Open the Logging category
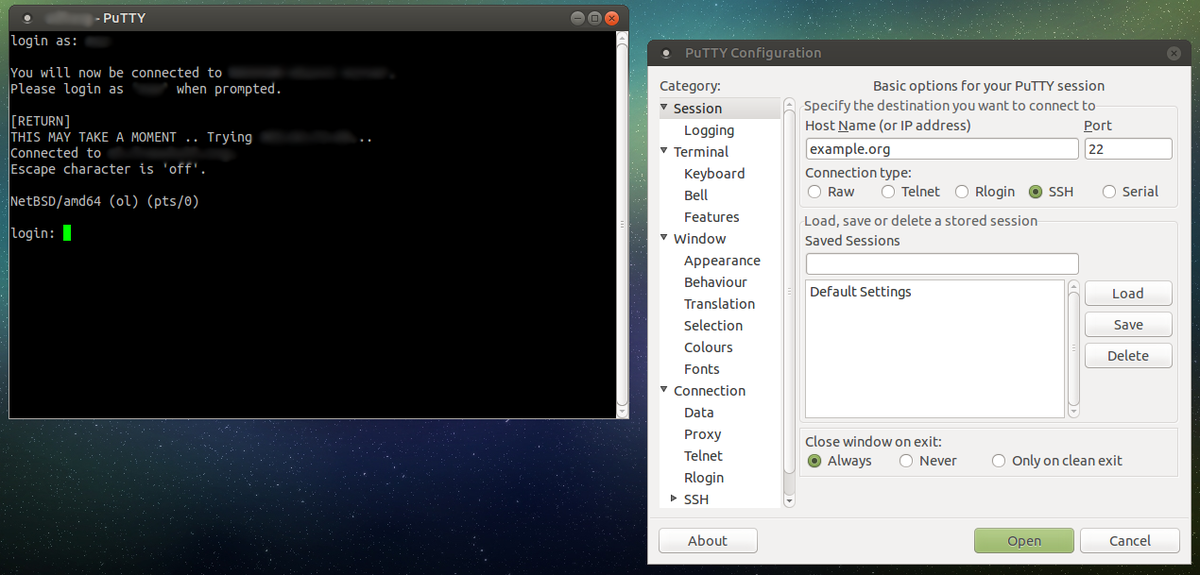The height and width of the screenshot is (575, 1200). point(709,130)
